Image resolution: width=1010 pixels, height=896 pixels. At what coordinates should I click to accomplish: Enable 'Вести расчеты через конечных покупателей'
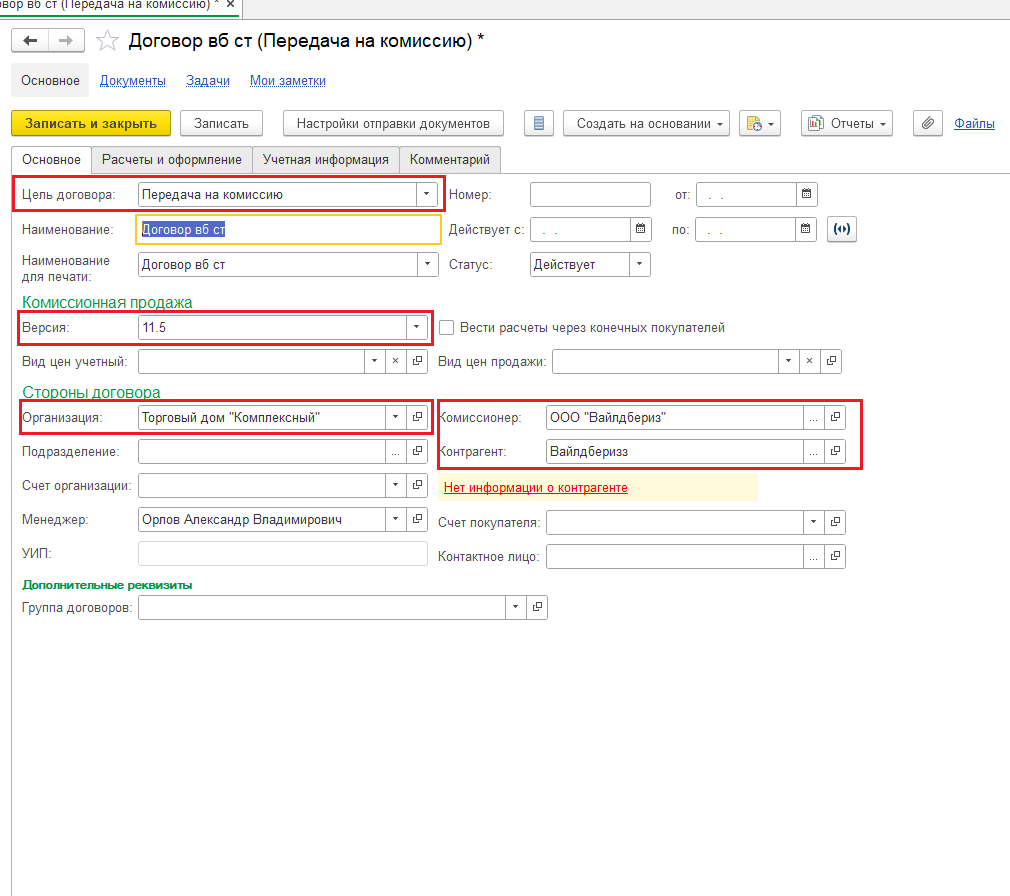[x=446, y=327]
